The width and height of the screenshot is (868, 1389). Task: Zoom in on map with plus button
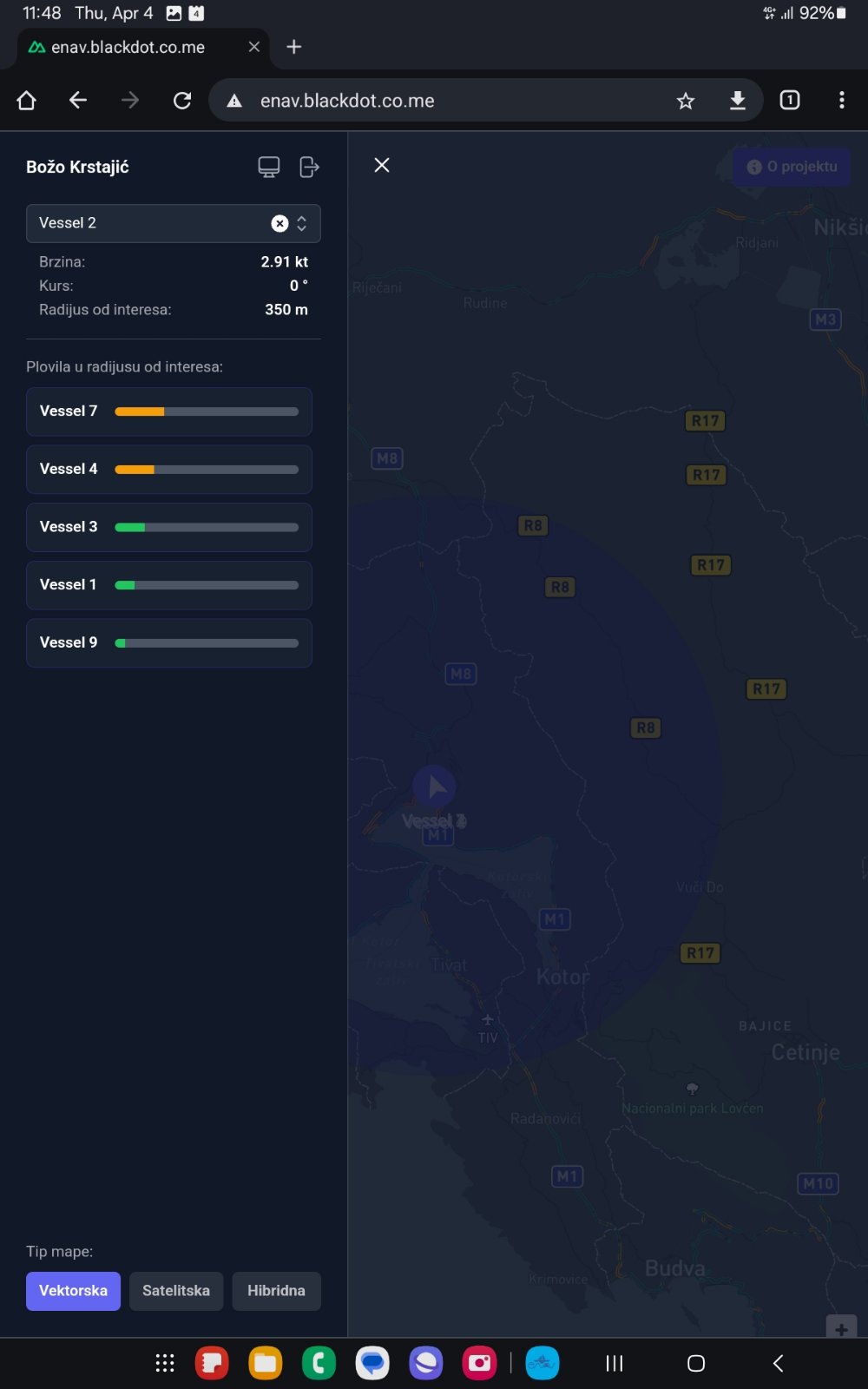point(841,1329)
